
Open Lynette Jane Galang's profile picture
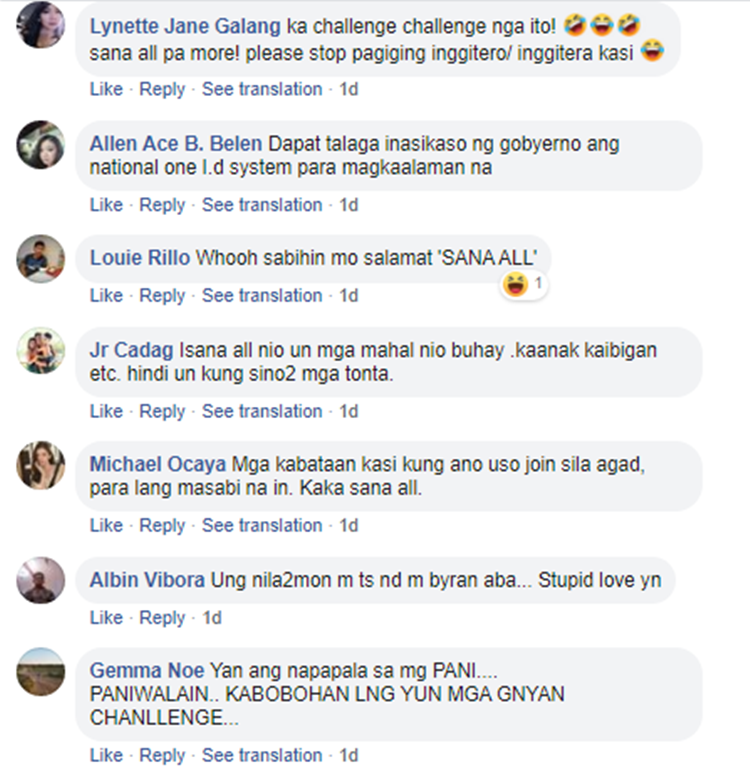click(41, 24)
